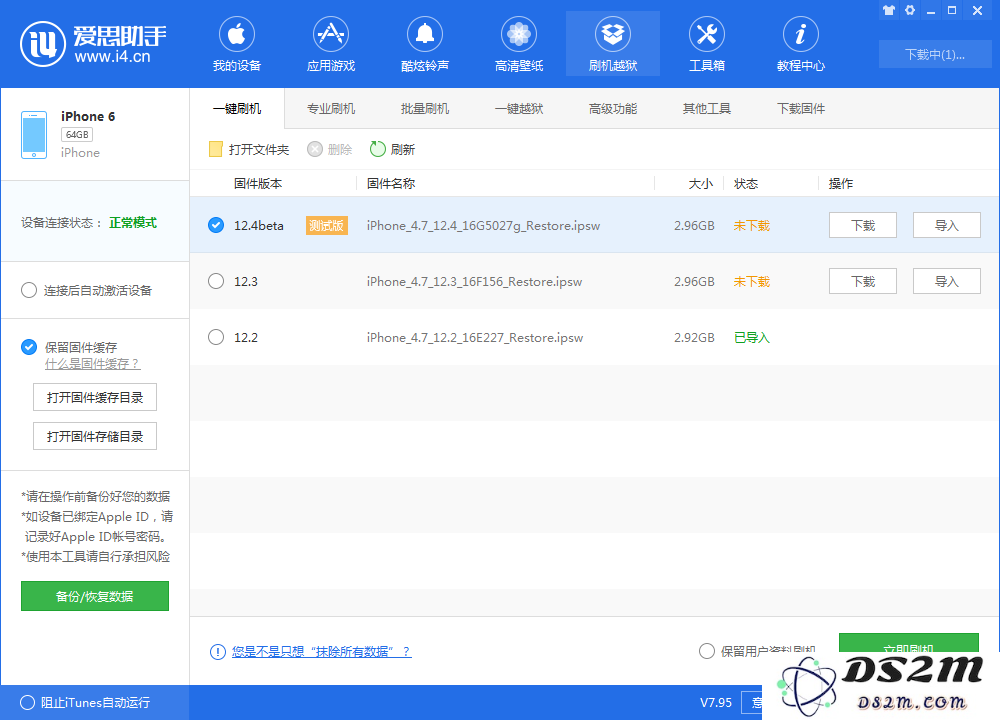Click the 64GB capacity badge
The width and height of the screenshot is (1000, 720).
click(x=77, y=135)
